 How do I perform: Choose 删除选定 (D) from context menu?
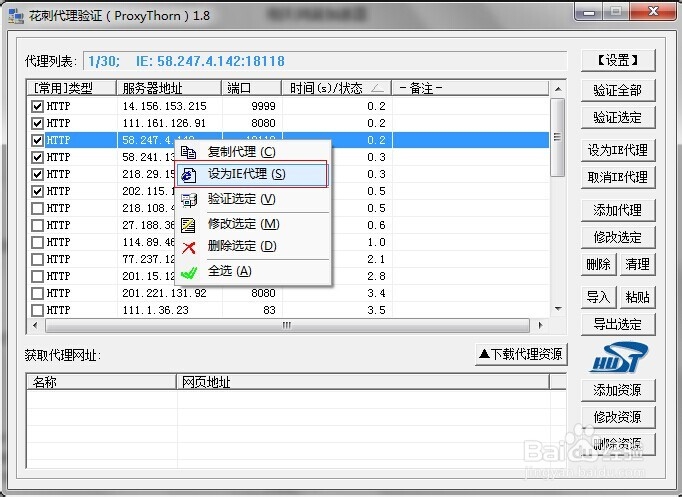click(253, 246)
